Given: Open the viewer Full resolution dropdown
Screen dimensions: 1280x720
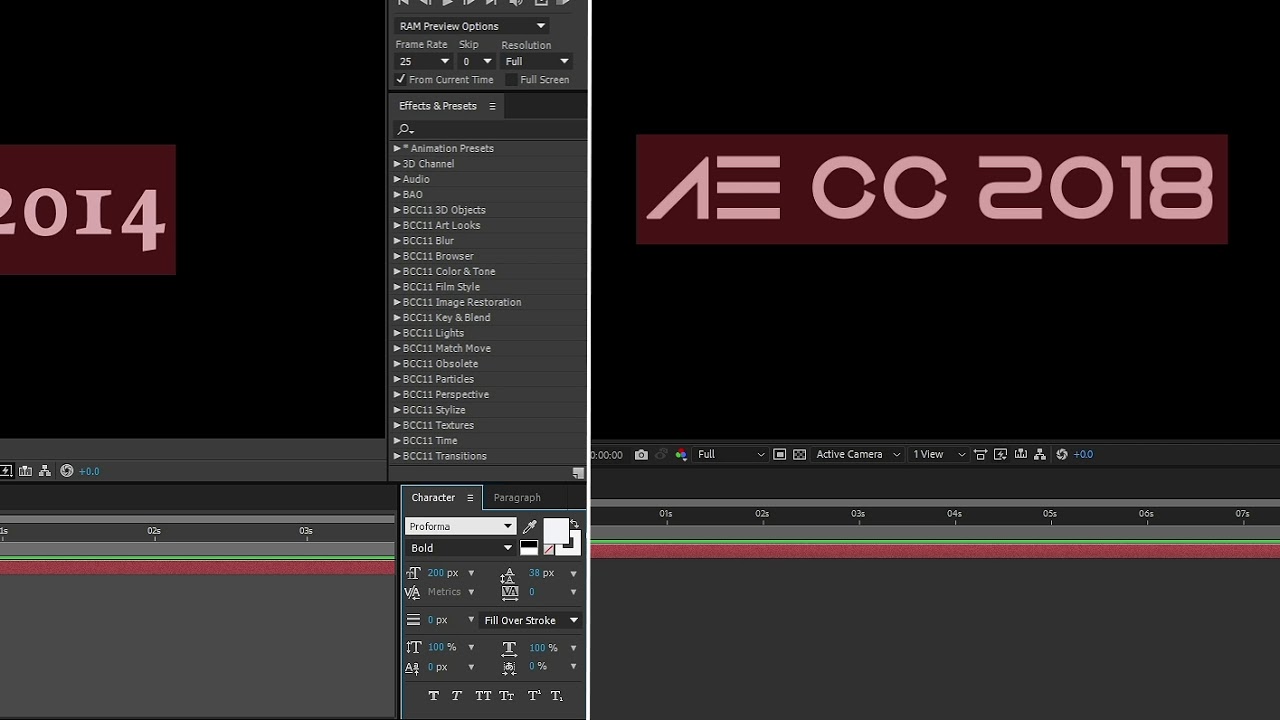Looking at the screenshot, I should (731, 454).
